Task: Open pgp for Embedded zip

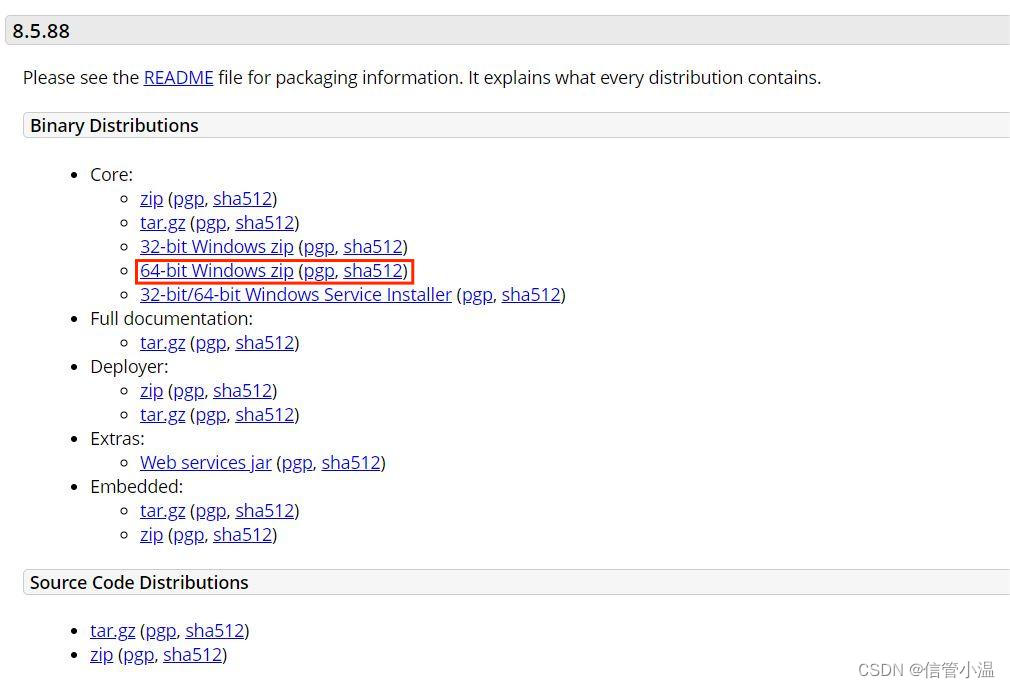Action: pyautogui.click(x=188, y=535)
